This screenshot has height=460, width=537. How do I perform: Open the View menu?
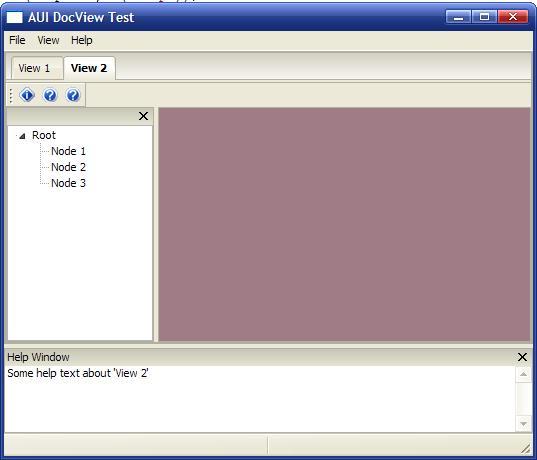pos(48,40)
